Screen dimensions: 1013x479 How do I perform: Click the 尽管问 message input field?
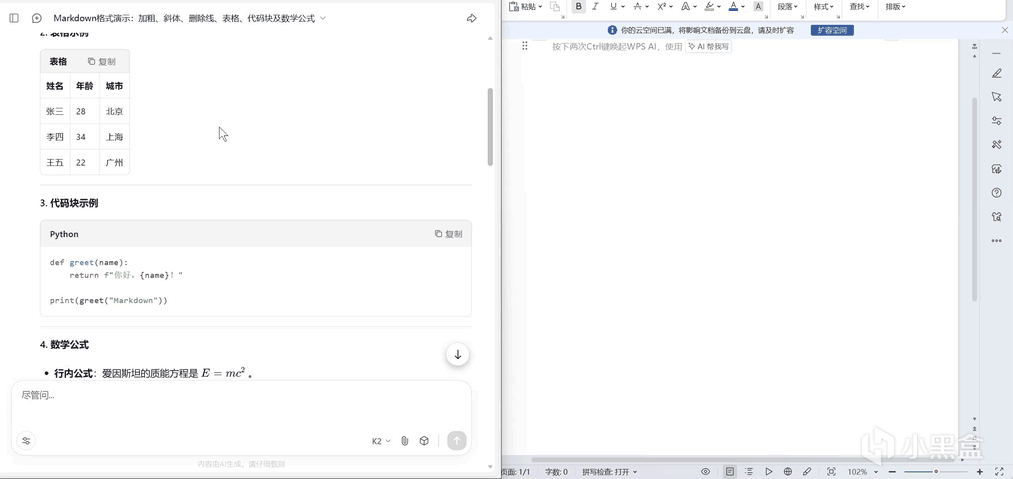(x=241, y=395)
